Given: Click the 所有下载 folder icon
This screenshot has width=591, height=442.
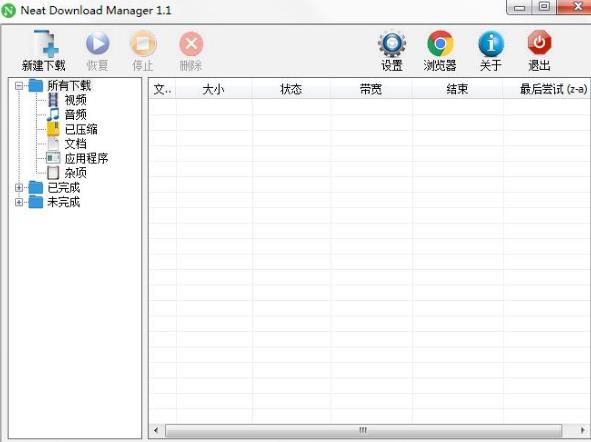Looking at the screenshot, I should click(x=36, y=86).
